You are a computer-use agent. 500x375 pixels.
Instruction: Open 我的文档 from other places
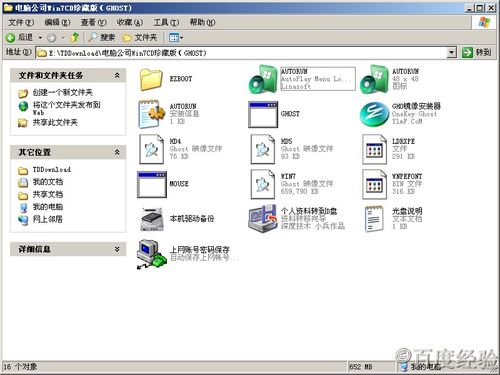[48, 182]
